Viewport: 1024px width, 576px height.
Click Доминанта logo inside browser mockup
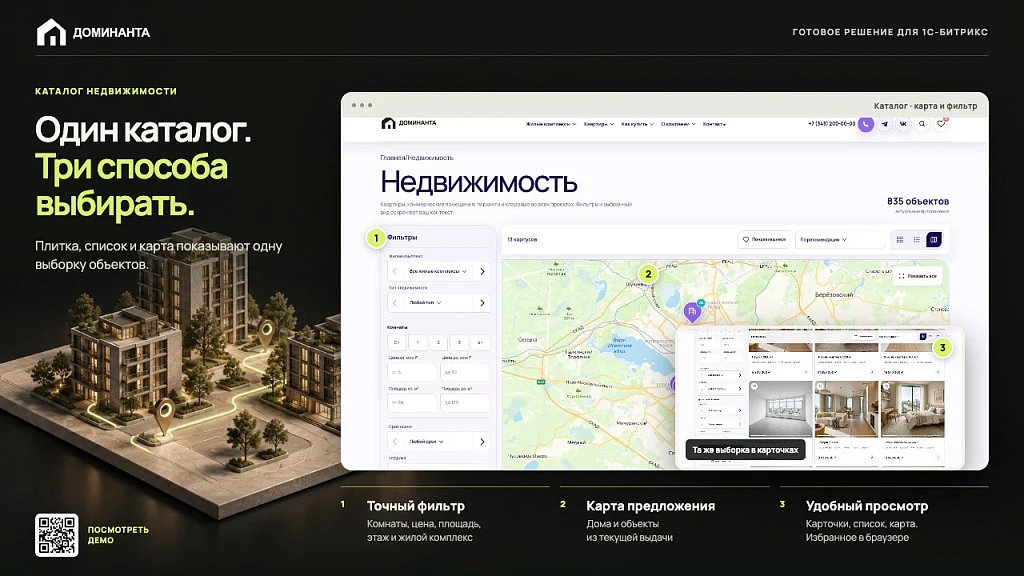point(408,123)
